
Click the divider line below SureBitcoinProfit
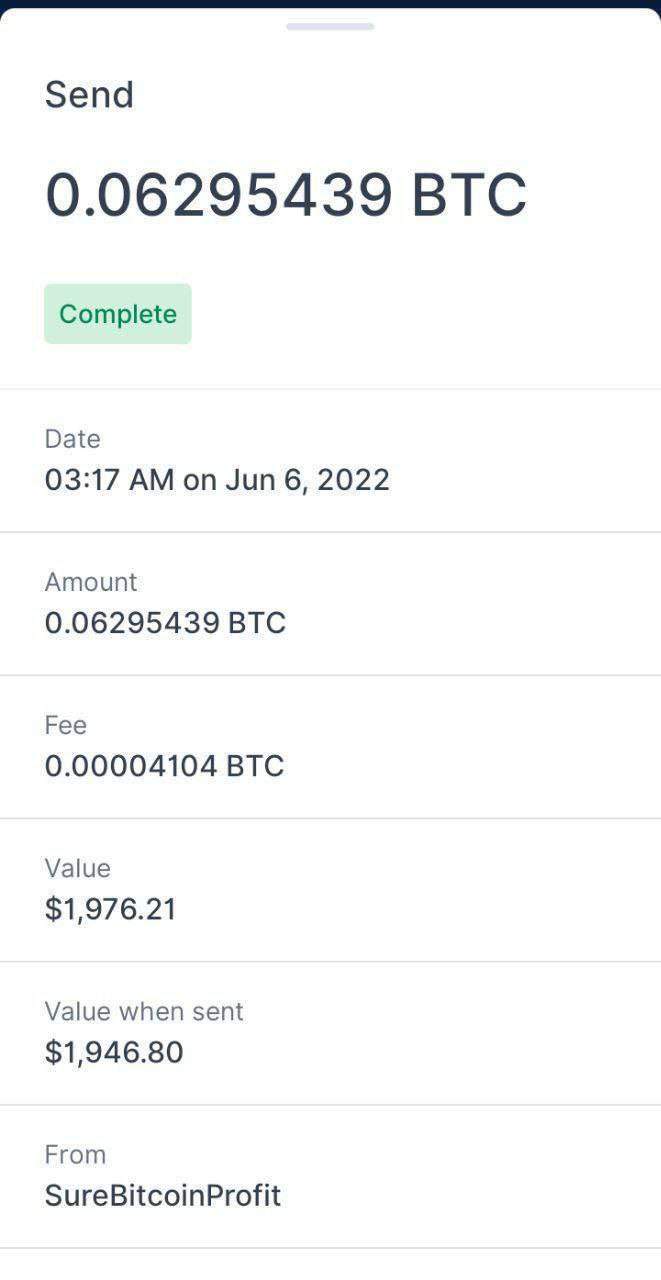click(330, 1248)
